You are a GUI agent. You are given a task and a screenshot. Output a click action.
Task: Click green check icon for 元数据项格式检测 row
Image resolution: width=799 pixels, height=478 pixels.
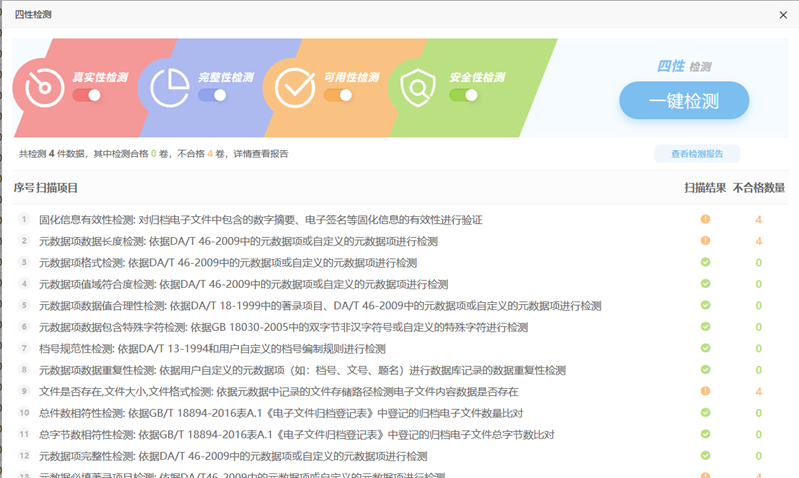click(705, 262)
